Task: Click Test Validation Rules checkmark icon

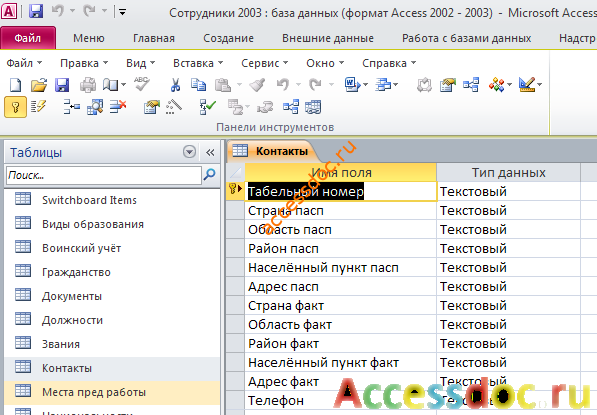Action: coord(208,107)
